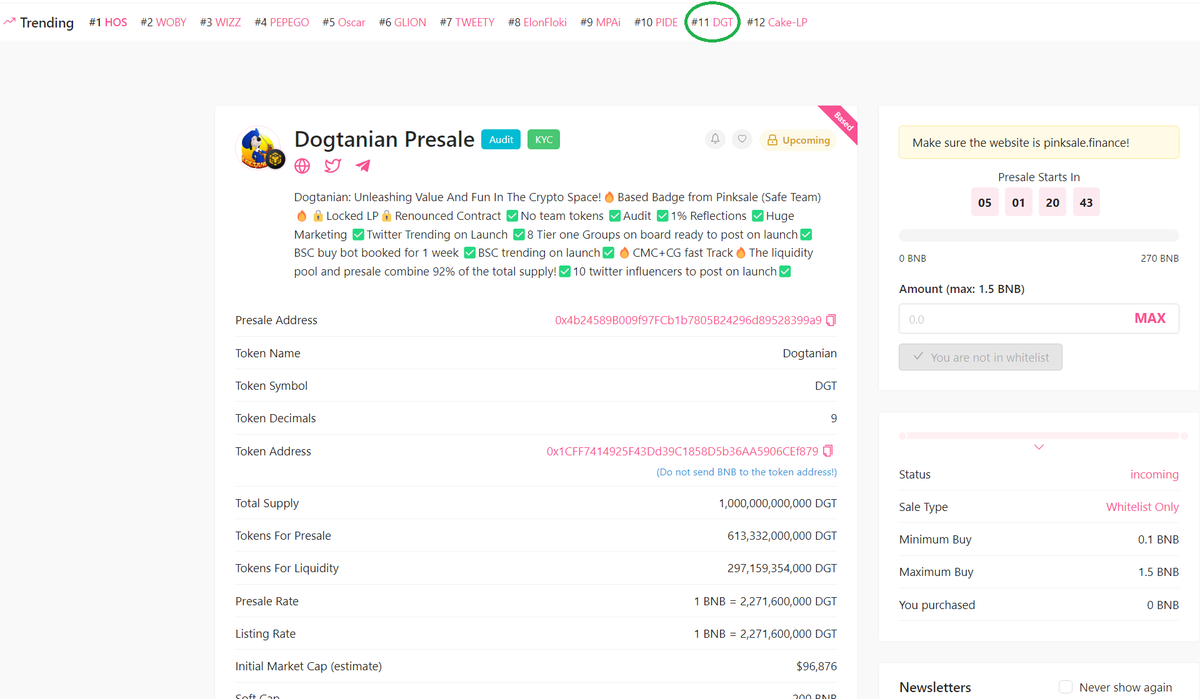The image size is (1200, 699).
Task: Open the #1 HOS trending entry
Action: (108, 21)
